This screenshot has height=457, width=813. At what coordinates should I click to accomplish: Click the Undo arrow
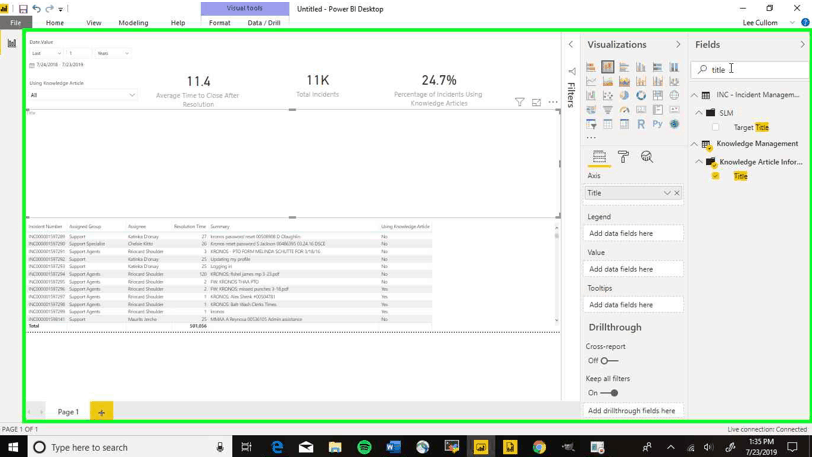point(36,9)
